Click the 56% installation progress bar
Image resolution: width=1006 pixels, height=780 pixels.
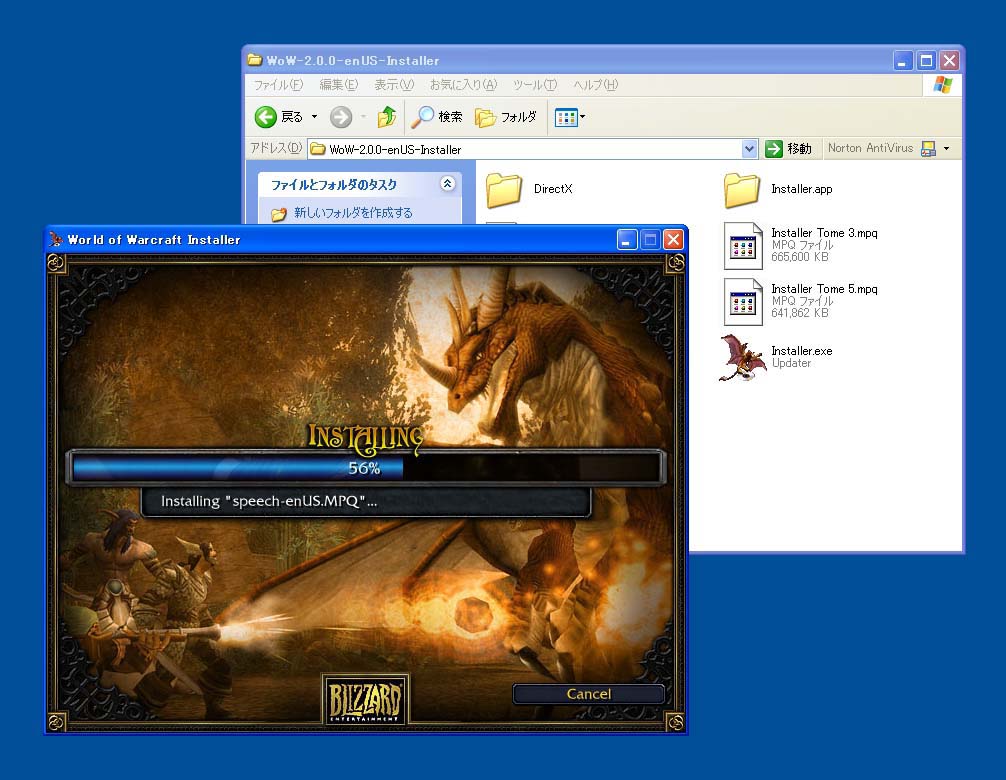[364, 468]
